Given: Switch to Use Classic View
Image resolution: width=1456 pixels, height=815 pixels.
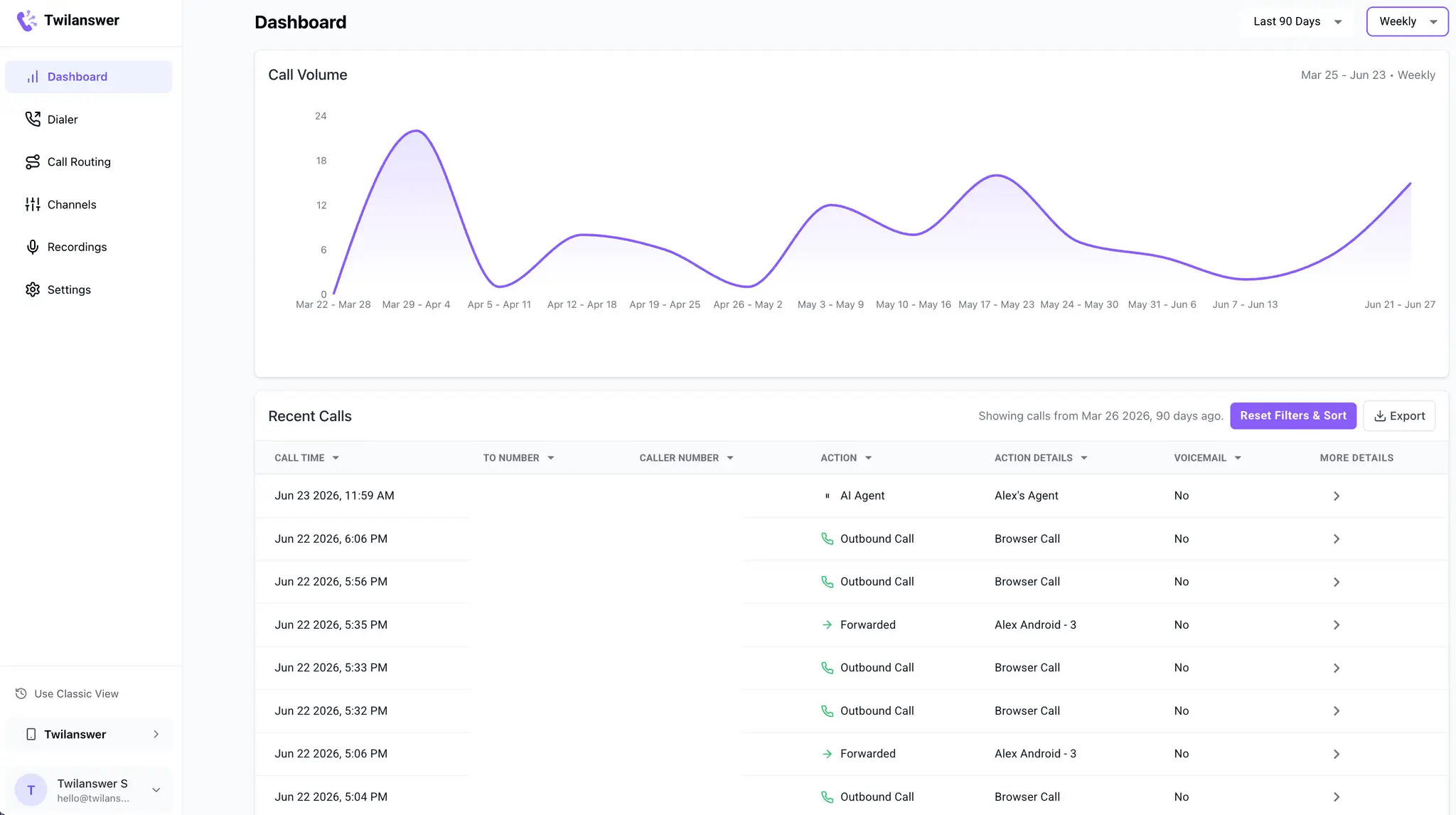Looking at the screenshot, I should click(x=67, y=693).
